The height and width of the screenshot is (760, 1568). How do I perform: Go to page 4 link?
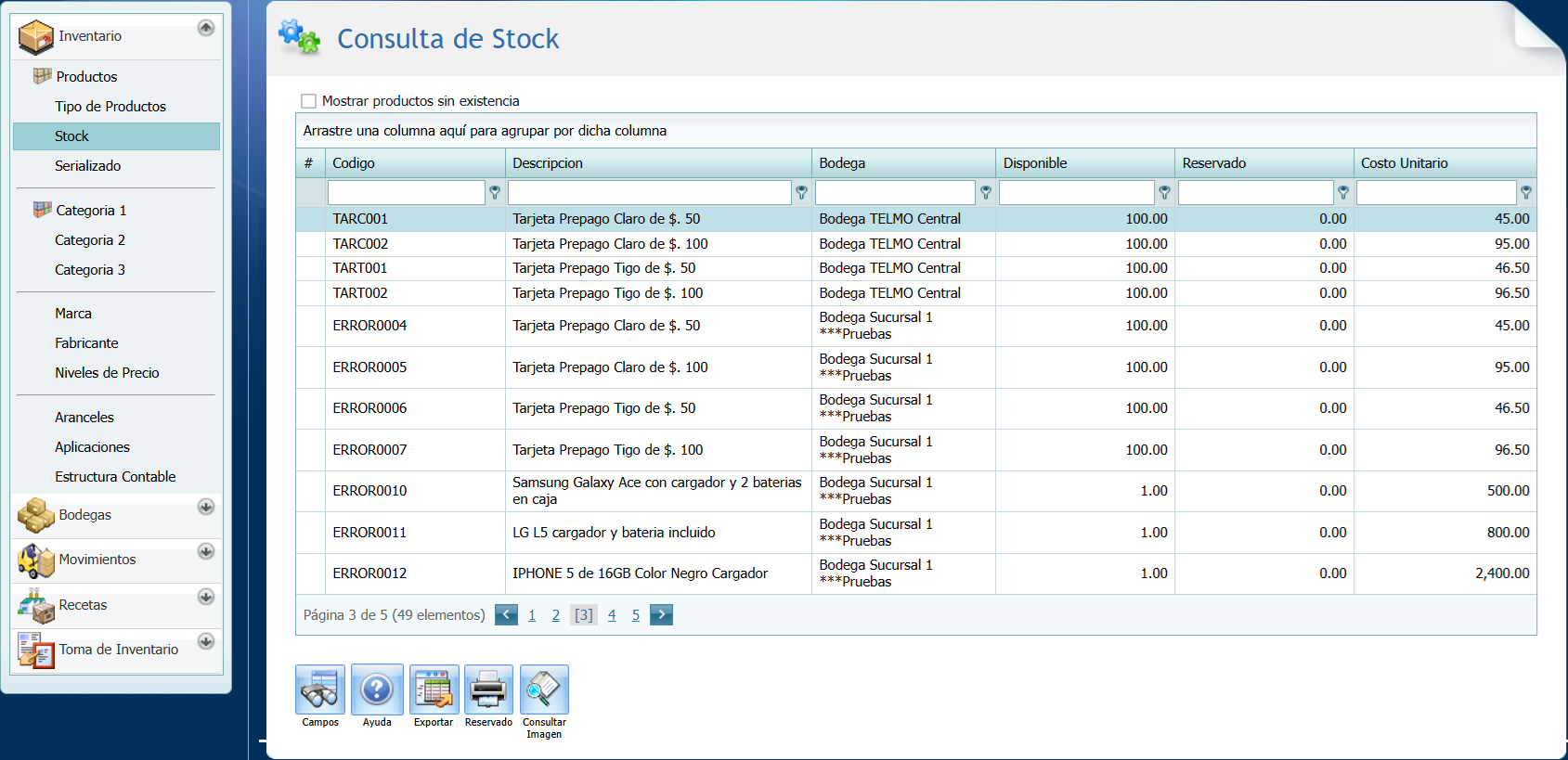[x=612, y=615]
